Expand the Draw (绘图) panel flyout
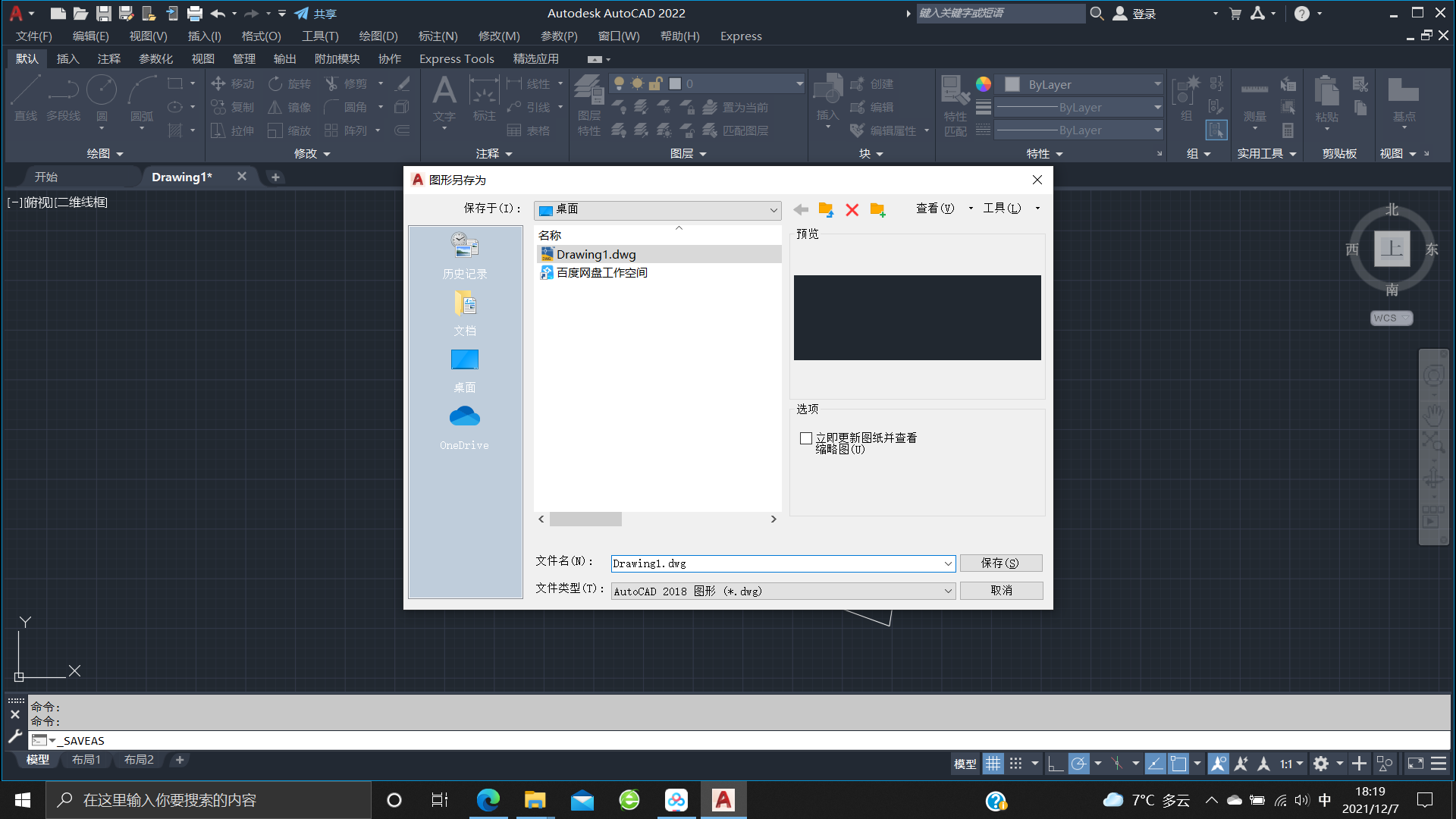Viewport: 1456px width, 819px height. (105, 153)
